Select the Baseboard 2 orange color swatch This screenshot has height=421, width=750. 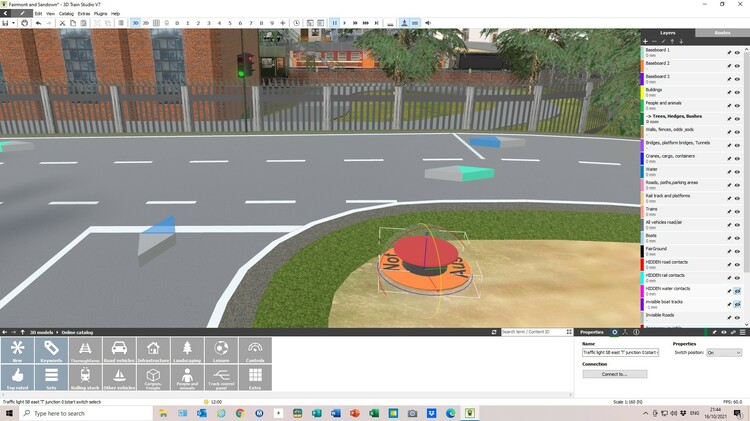pos(642,66)
